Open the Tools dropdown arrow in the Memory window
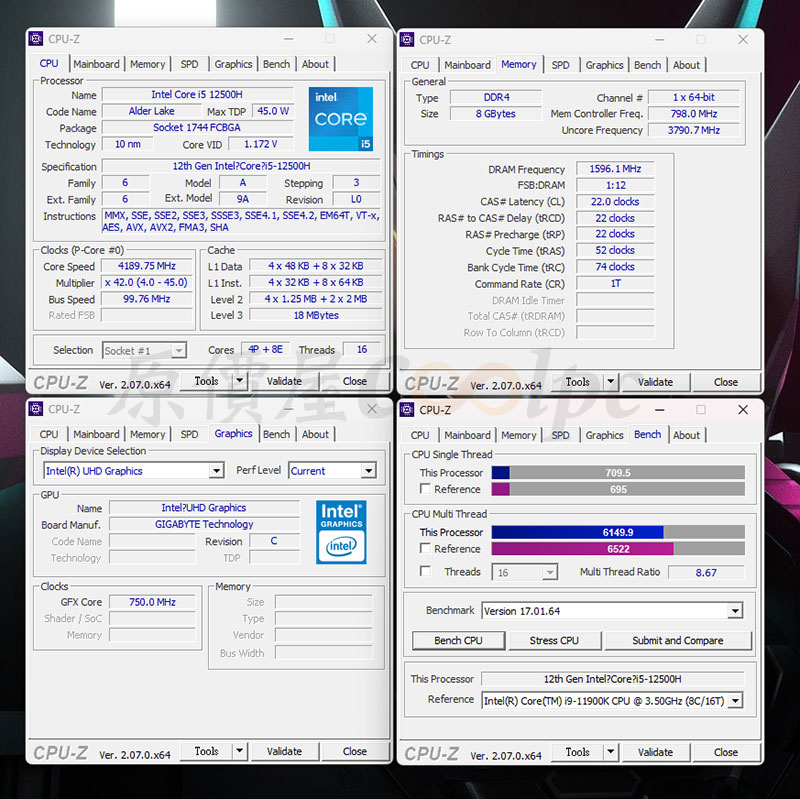Screen dimensions: 800x799 (x=610, y=382)
